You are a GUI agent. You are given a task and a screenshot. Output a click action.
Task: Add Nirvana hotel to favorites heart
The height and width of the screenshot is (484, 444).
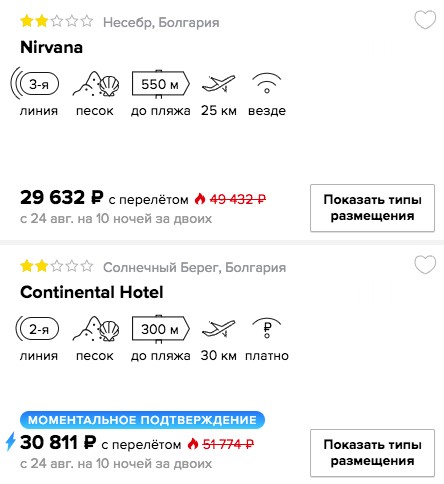(425, 20)
